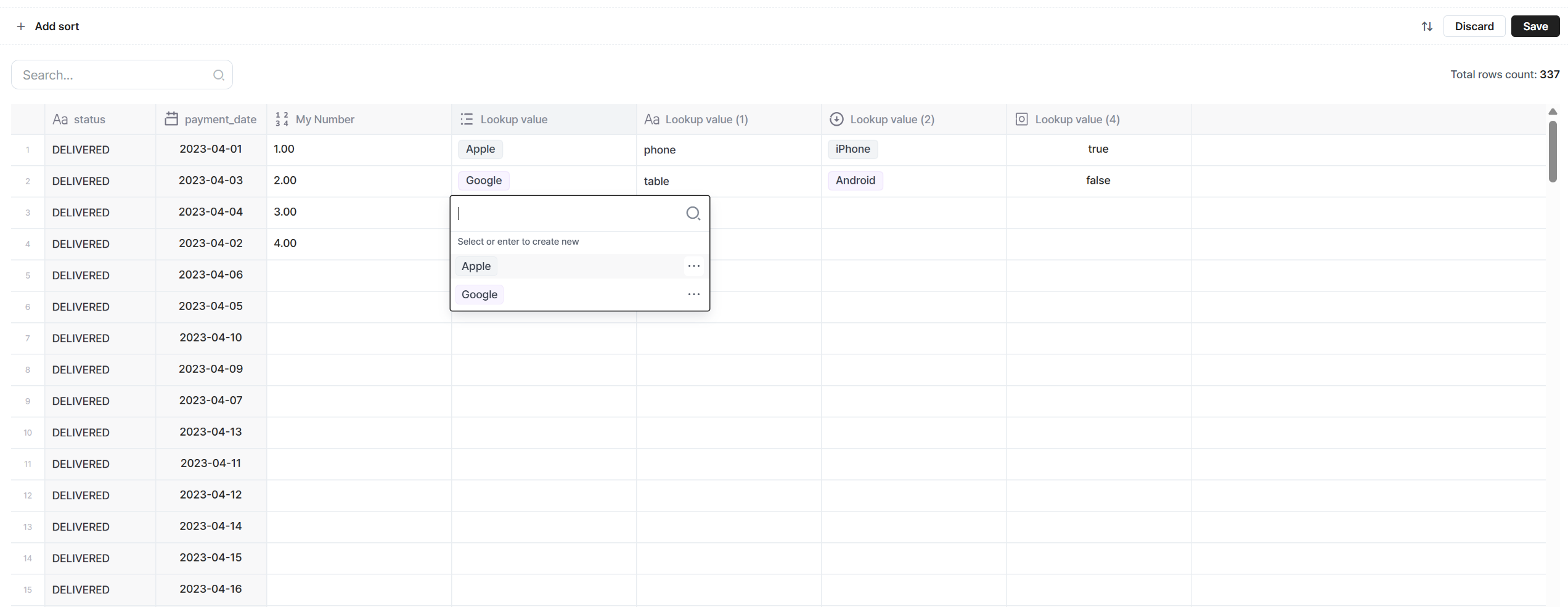The image size is (1568, 607).
Task: Toggle the true value in row 1
Action: [x=1098, y=149]
